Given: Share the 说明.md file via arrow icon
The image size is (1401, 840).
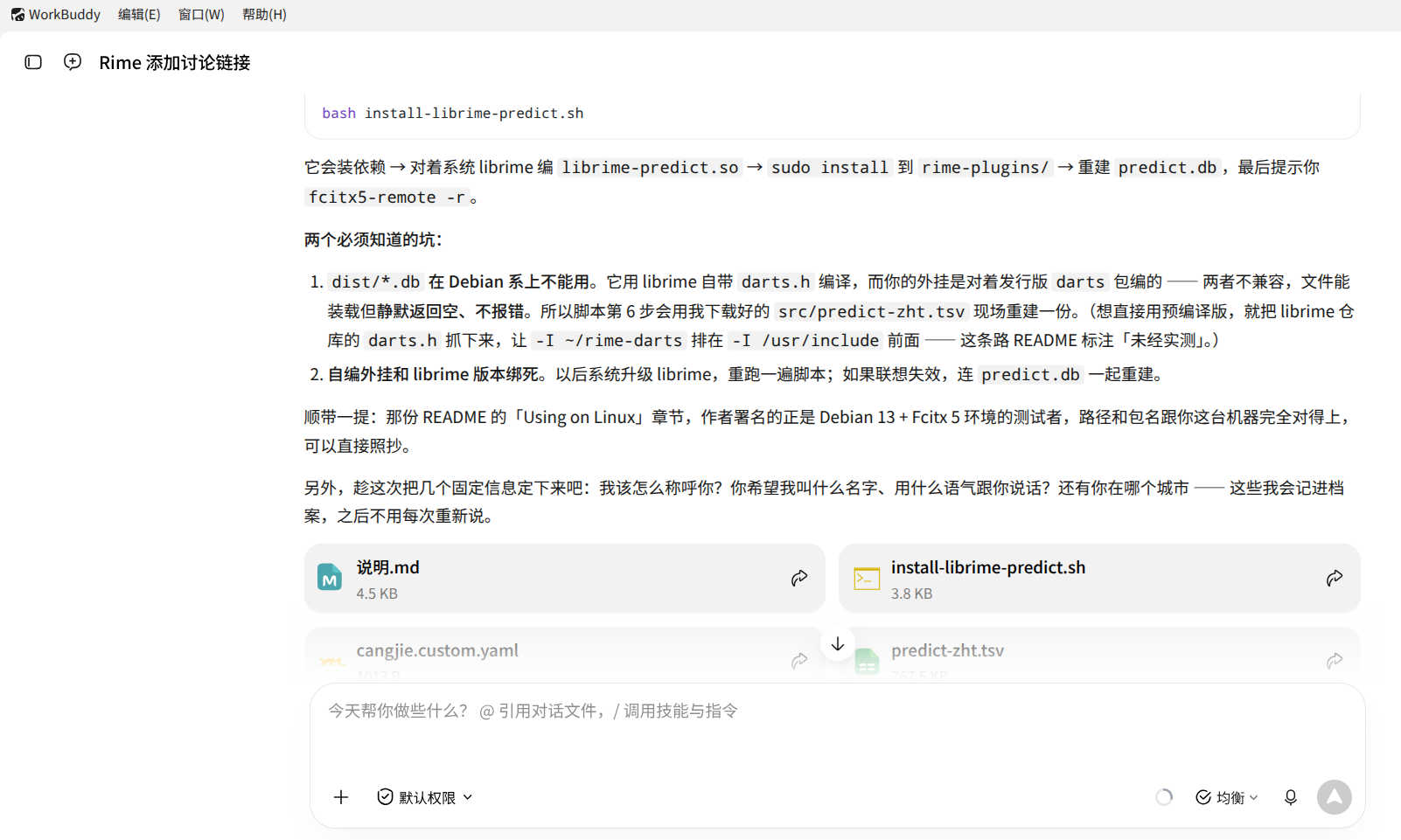Looking at the screenshot, I should point(799,579).
